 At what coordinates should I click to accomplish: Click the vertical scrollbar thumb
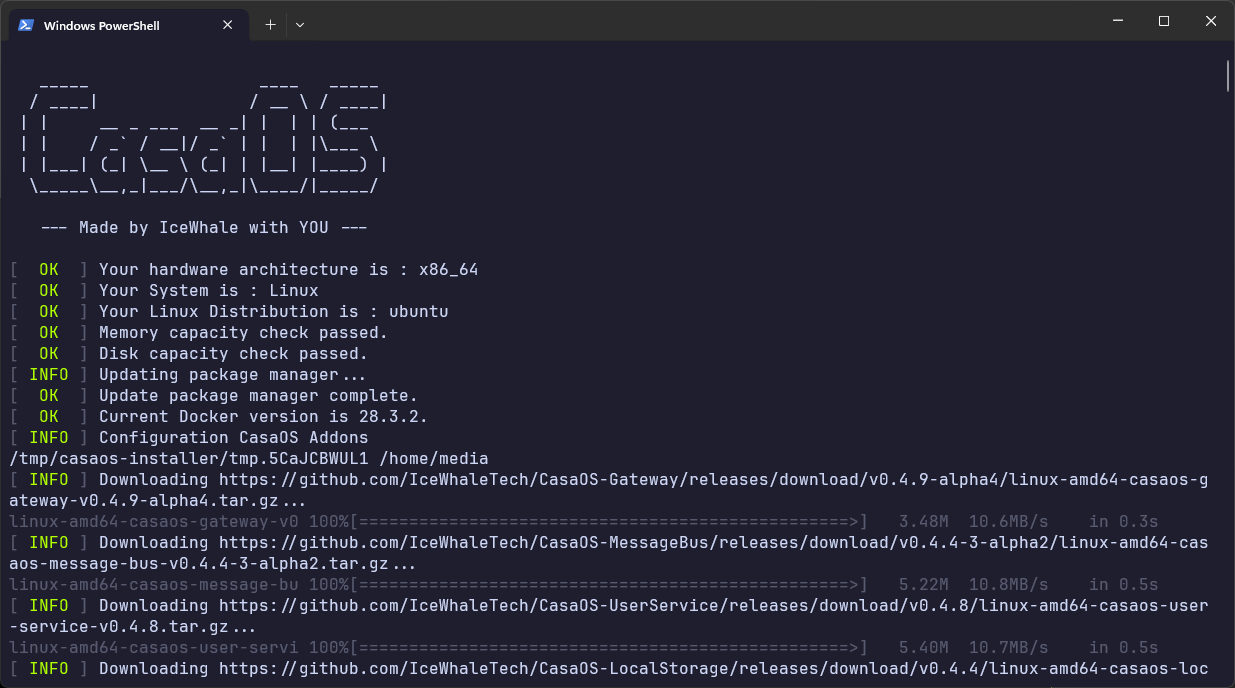pyautogui.click(x=1228, y=76)
